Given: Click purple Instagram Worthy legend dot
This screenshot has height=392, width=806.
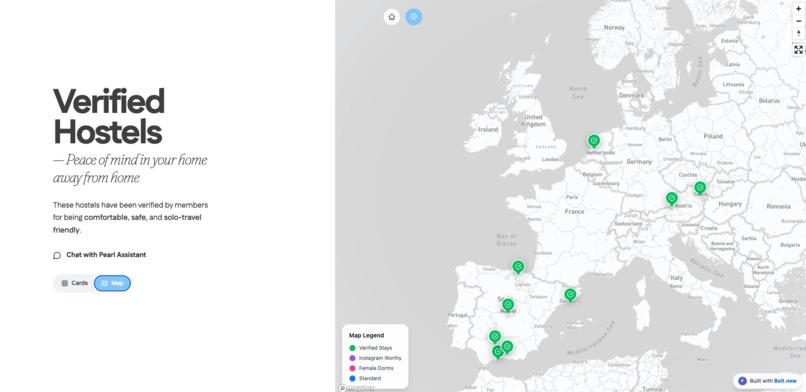Looking at the screenshot, I should pos(352,358).
